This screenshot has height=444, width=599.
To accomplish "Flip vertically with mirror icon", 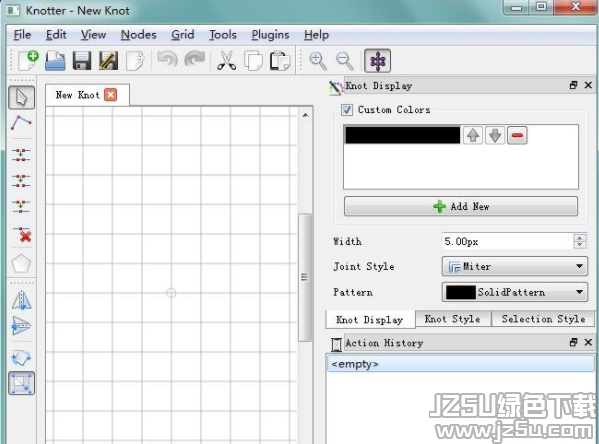I will (21, 326).
